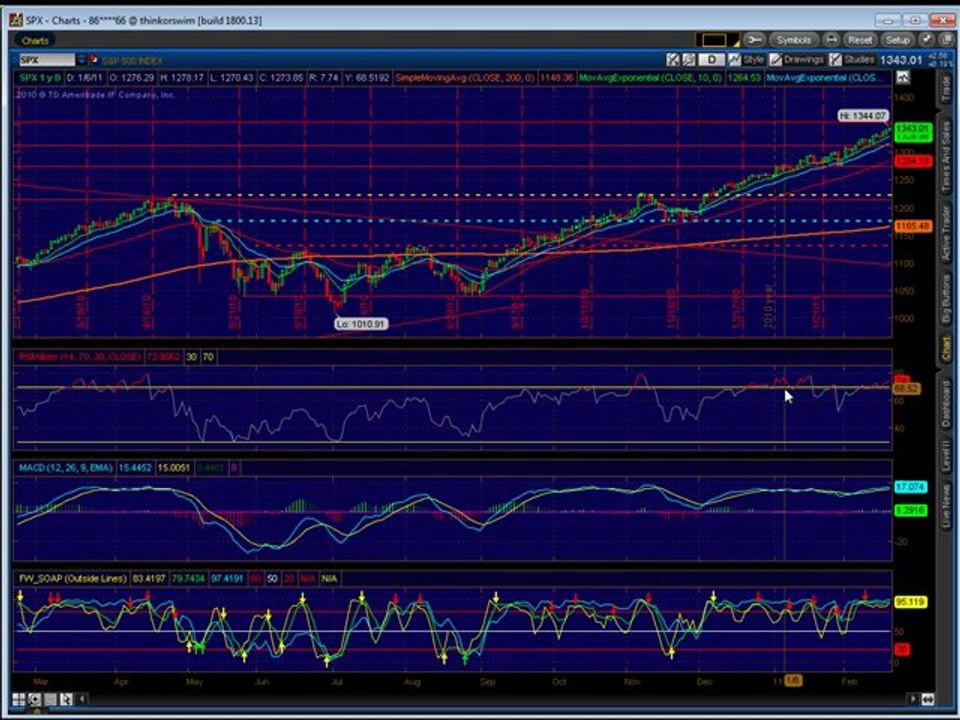Click the grid layout icon at bottom left
Viewport: 960px width, 720px height.
pyautogui.click(x=18, y=699)
